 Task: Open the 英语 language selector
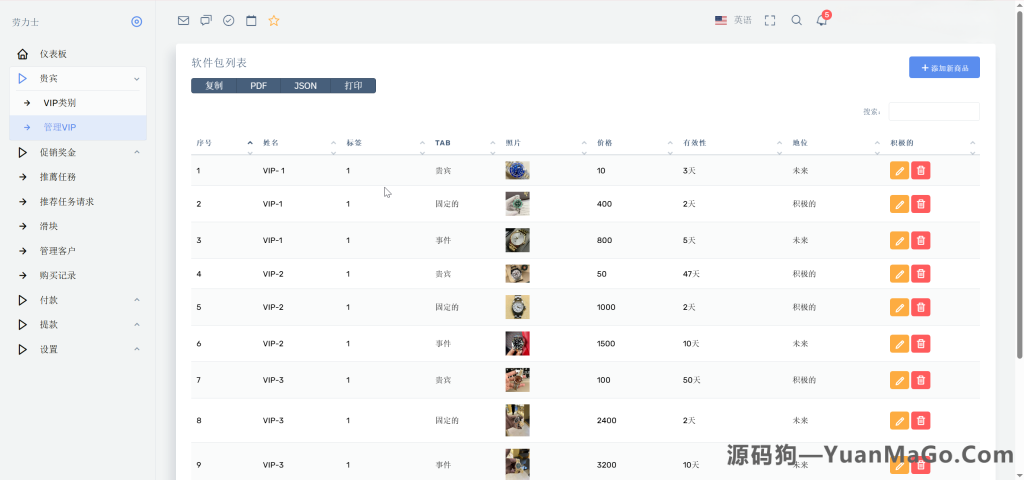point(733,21)
